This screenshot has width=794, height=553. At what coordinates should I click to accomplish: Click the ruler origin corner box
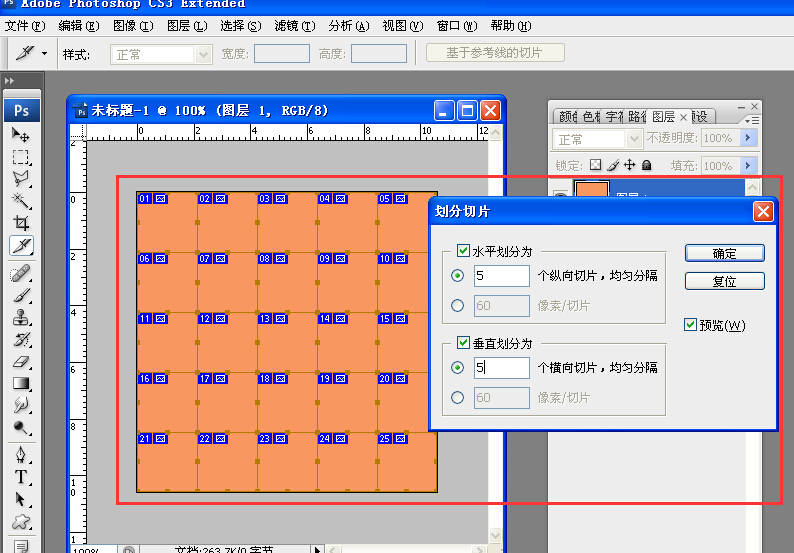point(78,132)
